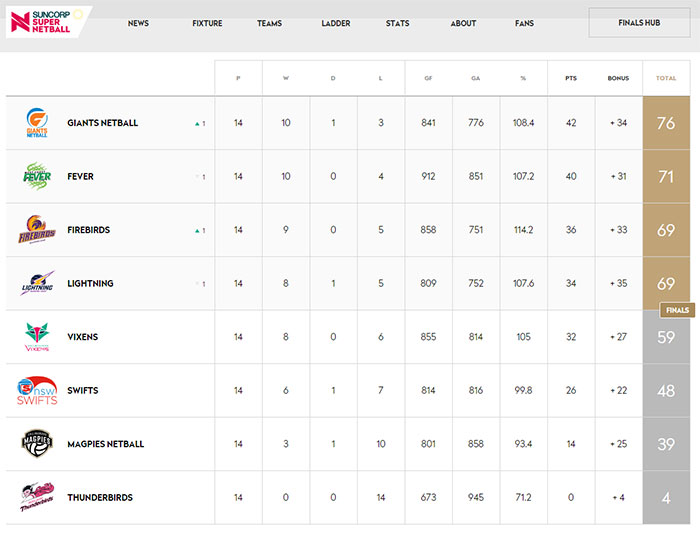This screenshot has height=537, width=700.
Task: Click the Magpies Netball team logo
Action: point(37,444)
